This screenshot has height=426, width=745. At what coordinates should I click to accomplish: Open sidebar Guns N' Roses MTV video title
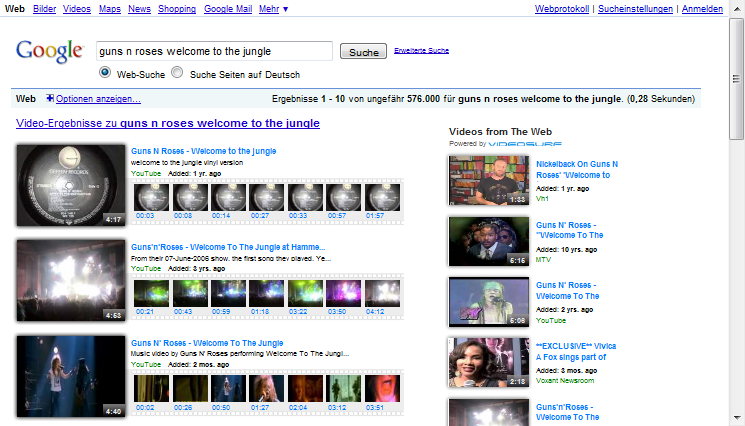[x=569, y=230]
